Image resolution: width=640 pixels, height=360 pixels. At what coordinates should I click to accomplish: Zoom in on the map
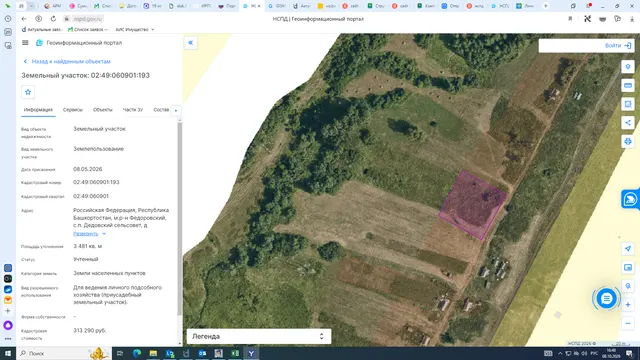coord(628,304)
